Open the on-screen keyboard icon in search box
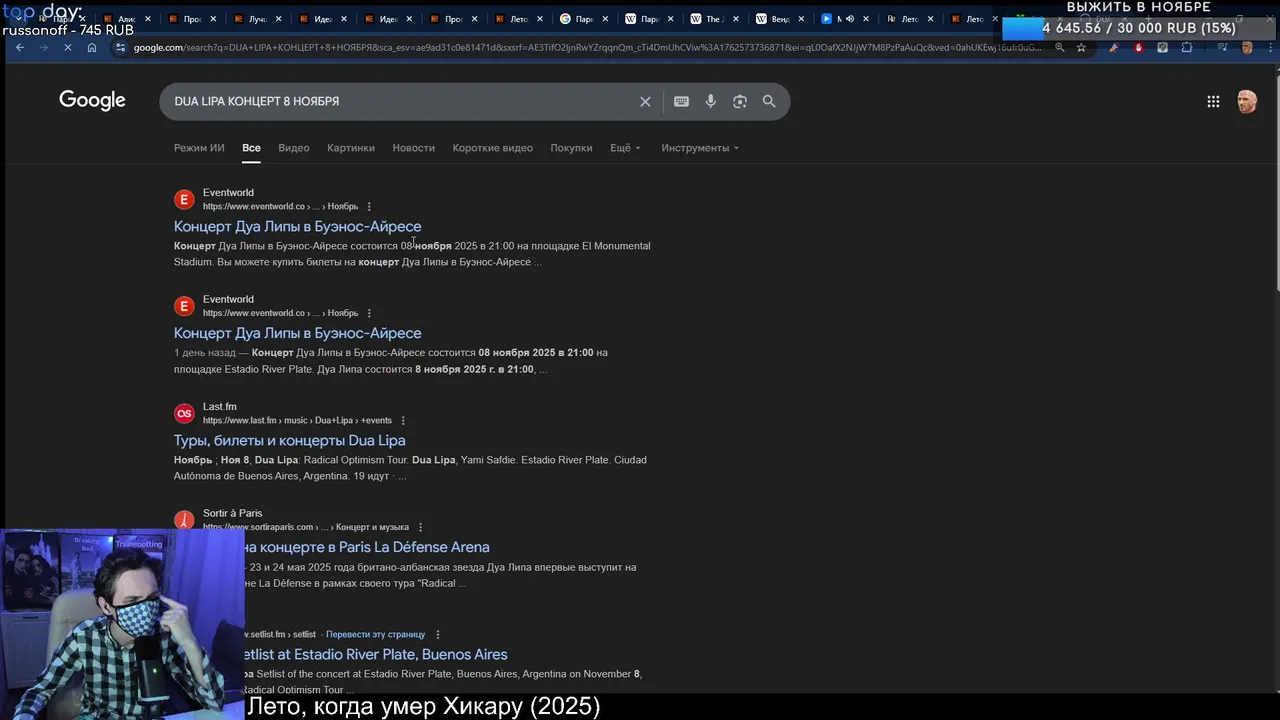The width and height of the screenshot is (1280, 720). [681, 101]
